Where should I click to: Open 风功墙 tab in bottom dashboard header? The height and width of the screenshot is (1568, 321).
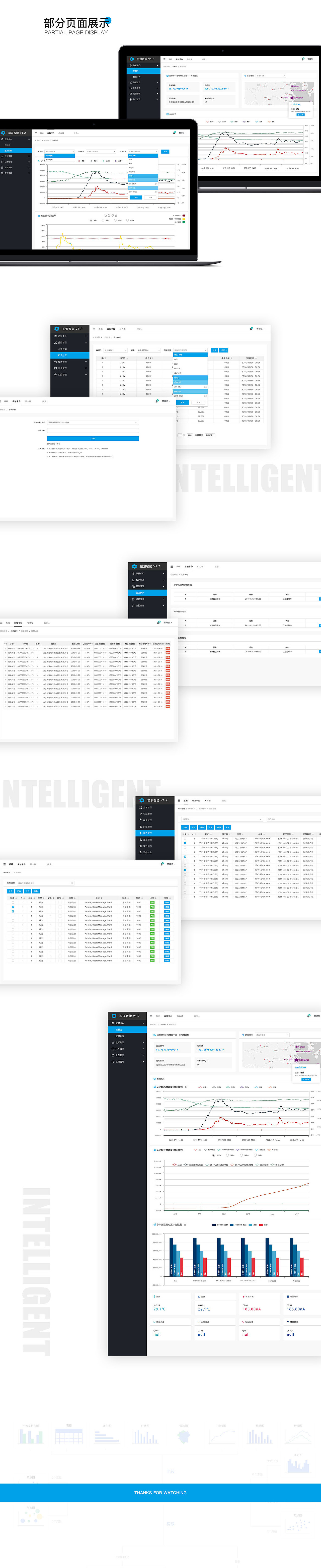(180, 1016)
